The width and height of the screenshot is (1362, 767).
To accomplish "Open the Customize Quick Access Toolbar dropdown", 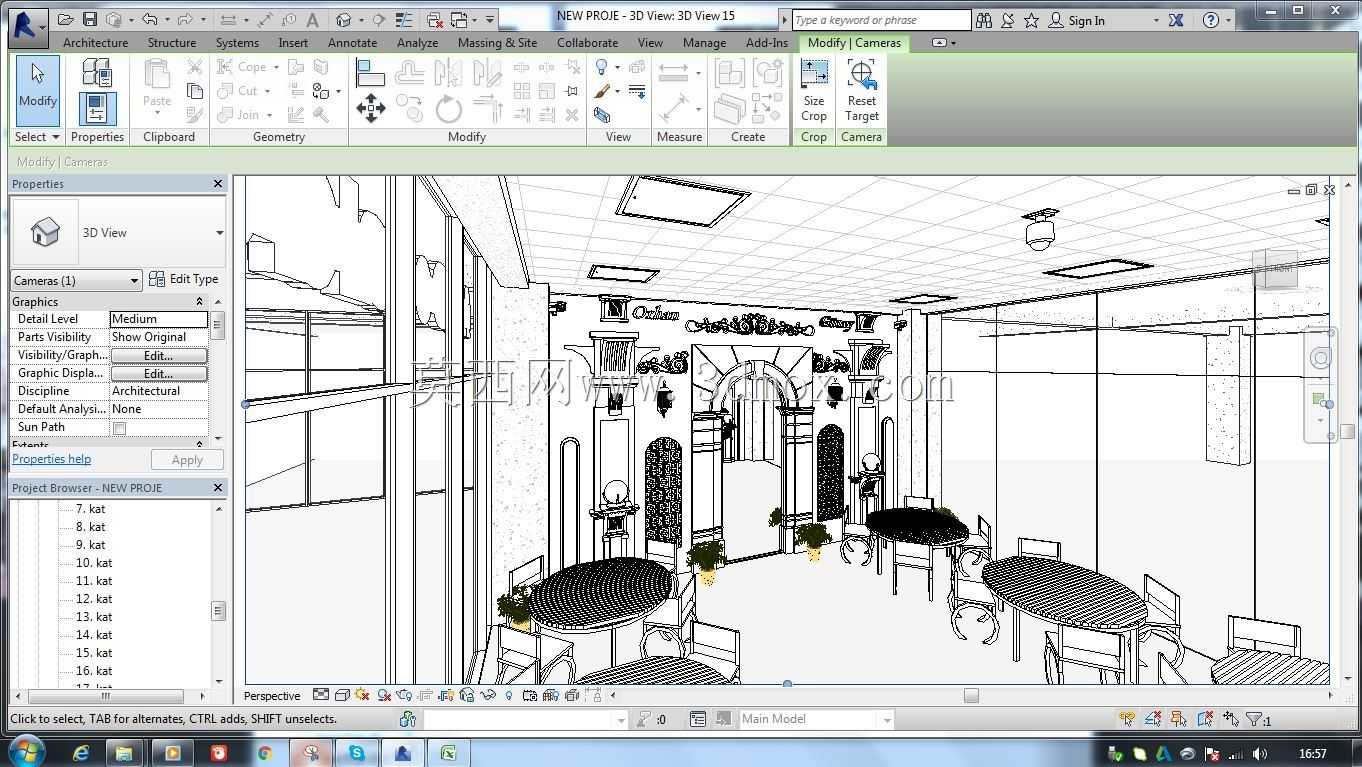I will pos(490,20).
